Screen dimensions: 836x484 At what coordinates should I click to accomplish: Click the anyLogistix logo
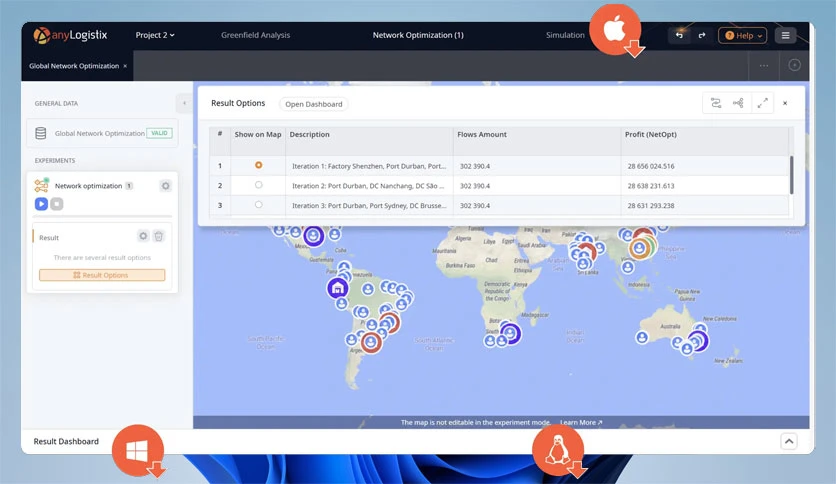coord(70,36)
